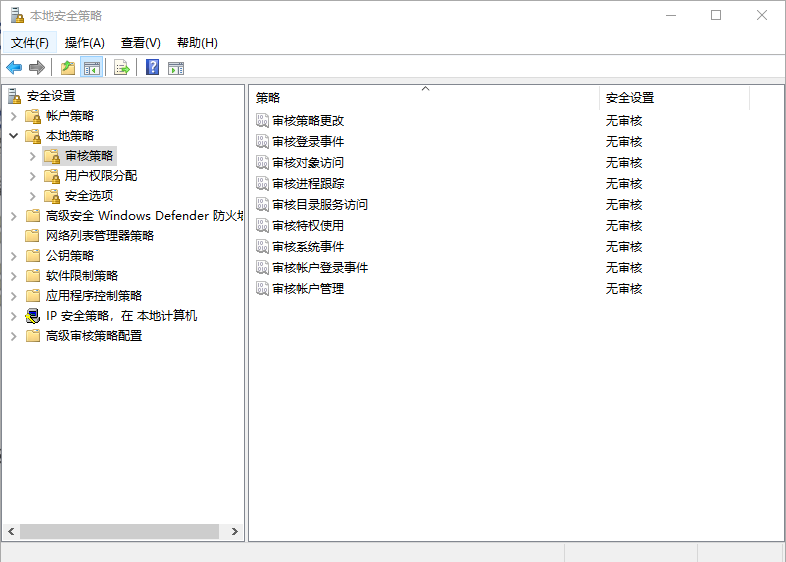Select the 审核帐户管理 policy text
The height and width of the screenshot is (562, 786).
point(308,289)
